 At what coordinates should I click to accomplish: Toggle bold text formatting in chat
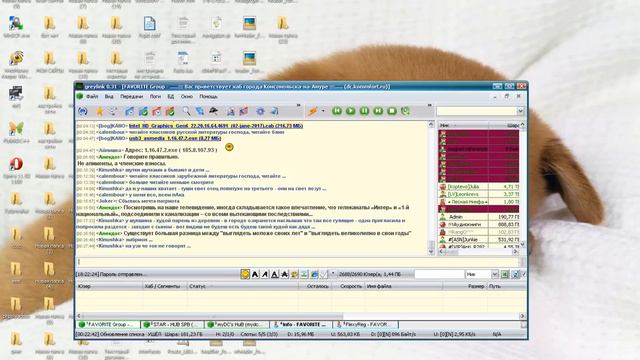pyautogui.click(x=255, y=274)
